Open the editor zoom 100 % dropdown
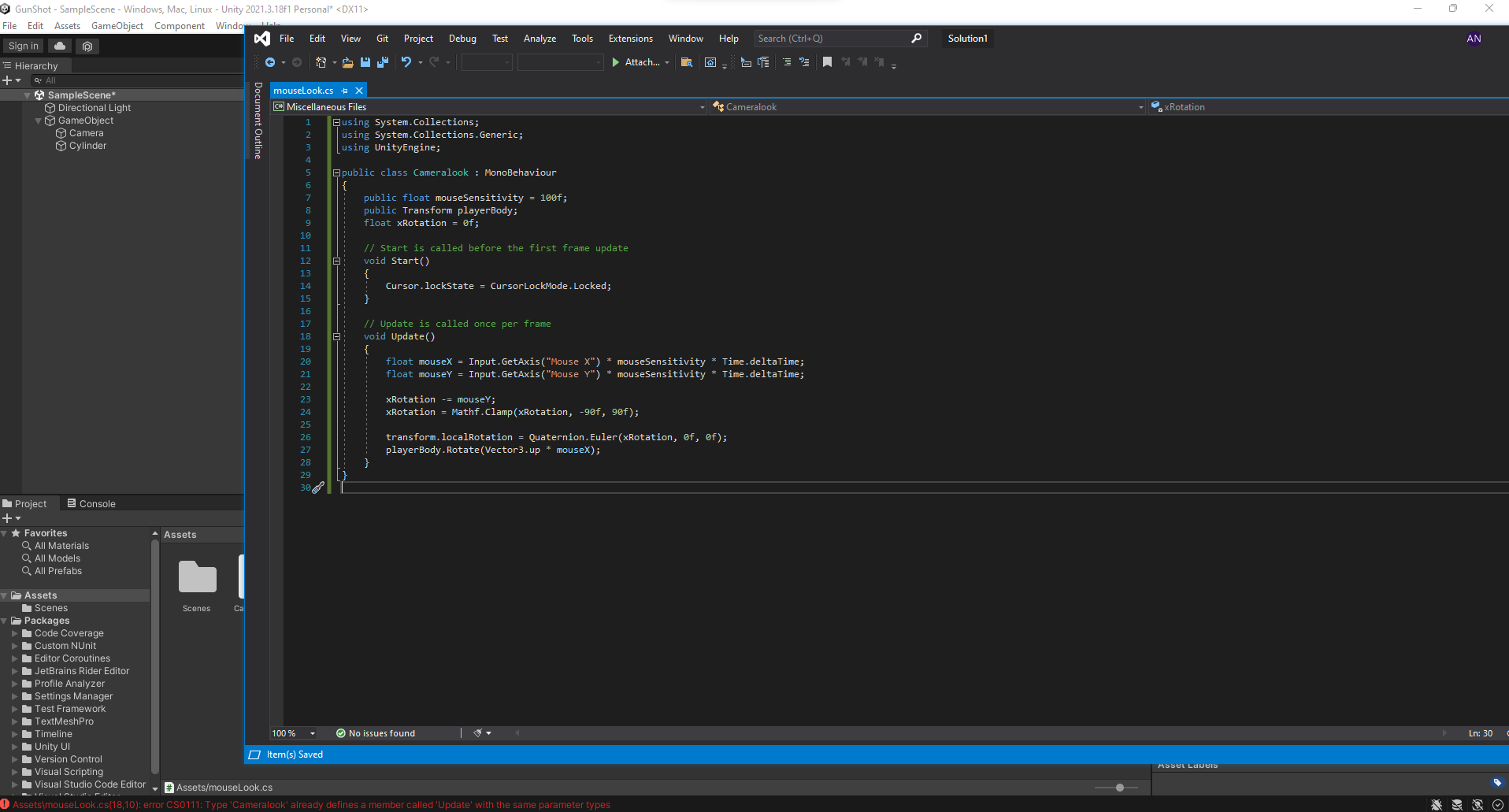The height and width of the screenshot is (812, 1509). [312, 733]
